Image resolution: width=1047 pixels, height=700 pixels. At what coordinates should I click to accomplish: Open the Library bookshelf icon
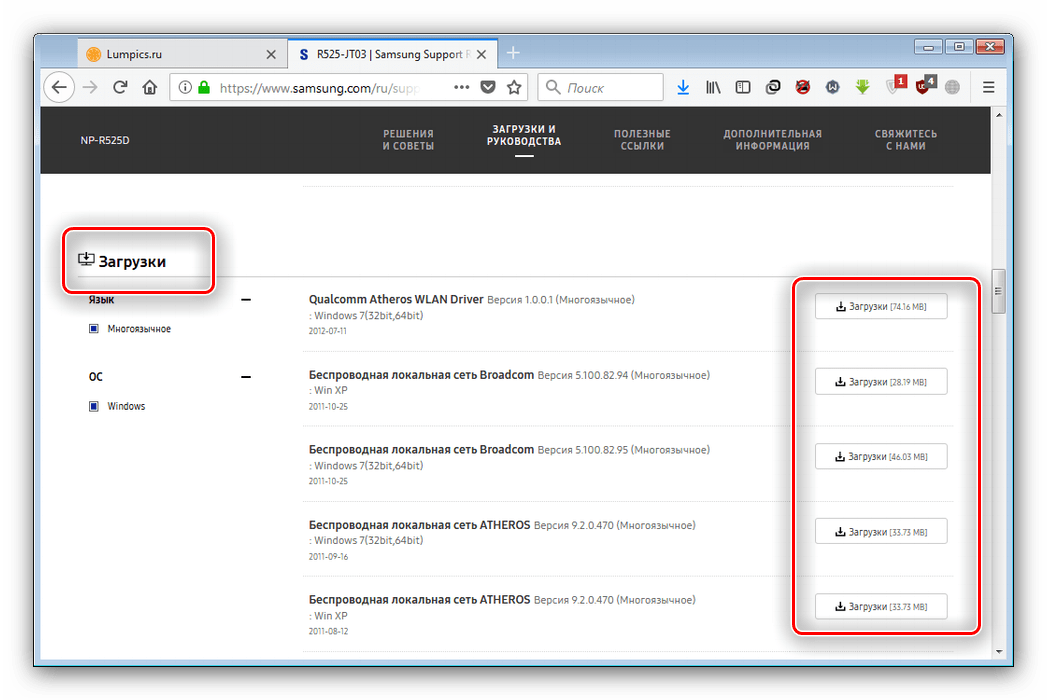713,88
